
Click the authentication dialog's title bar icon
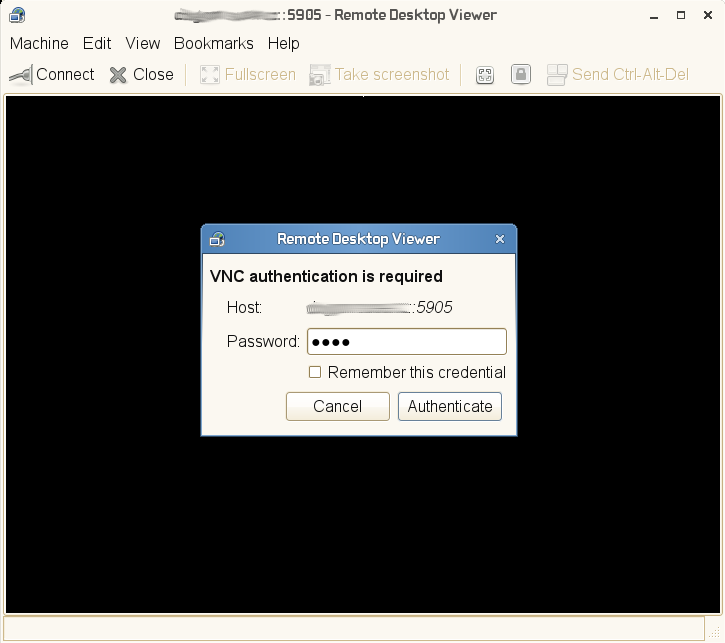[x=217, y=239]
